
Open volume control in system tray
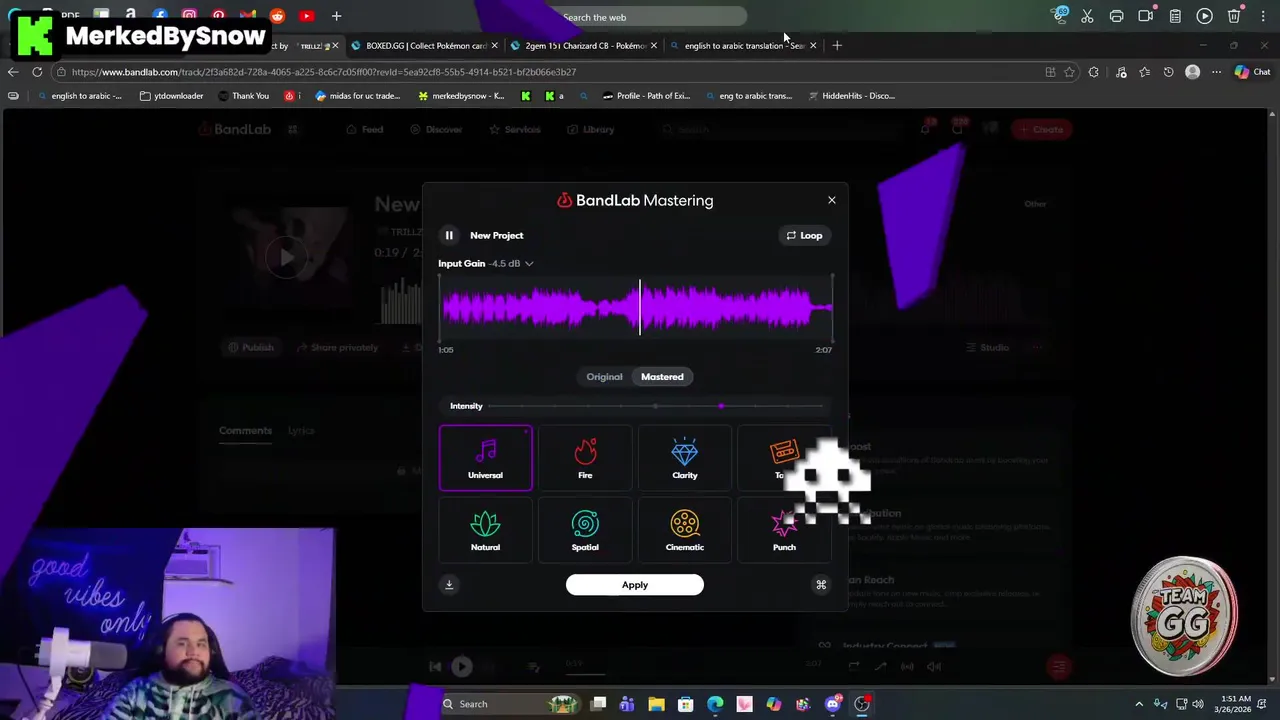pos(1198,704)
